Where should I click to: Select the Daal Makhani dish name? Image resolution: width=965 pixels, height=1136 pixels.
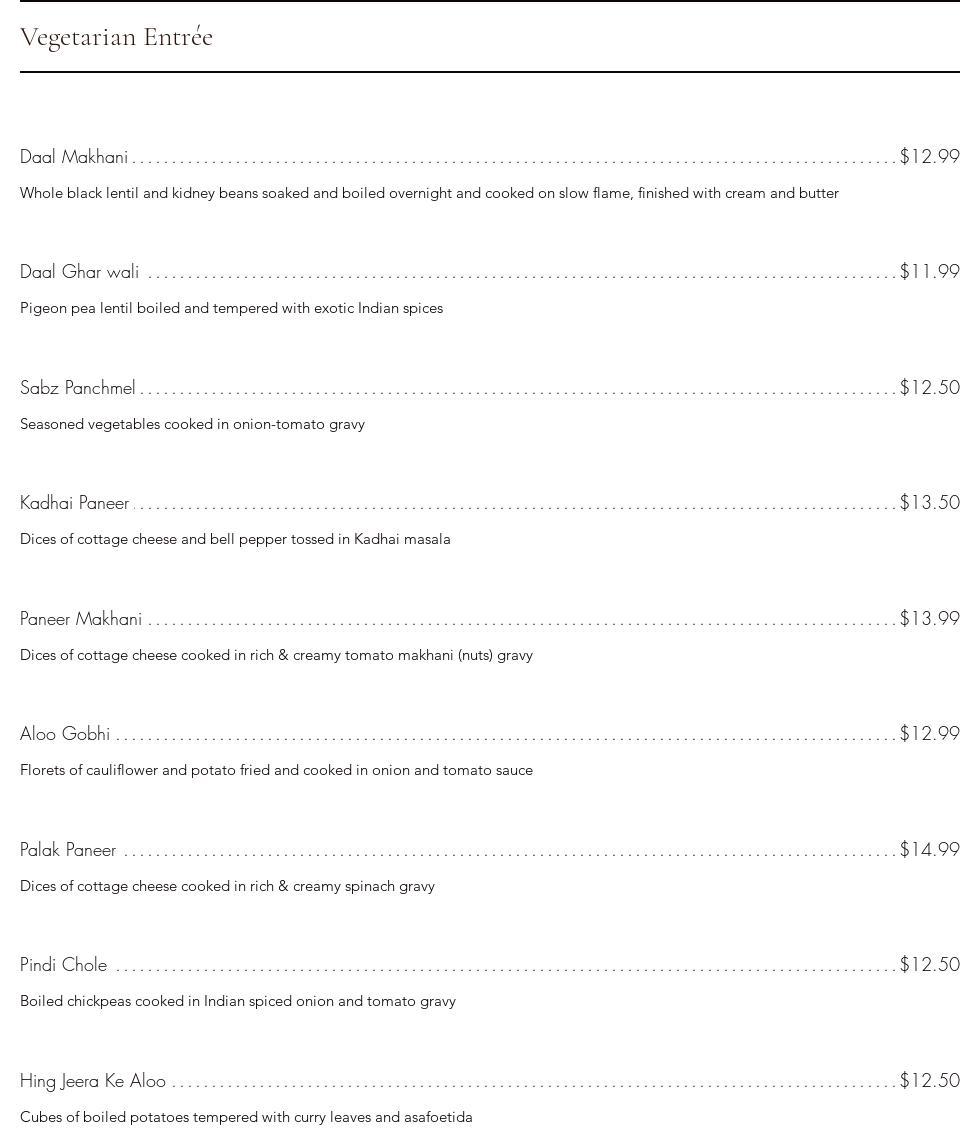click(74, 157)
